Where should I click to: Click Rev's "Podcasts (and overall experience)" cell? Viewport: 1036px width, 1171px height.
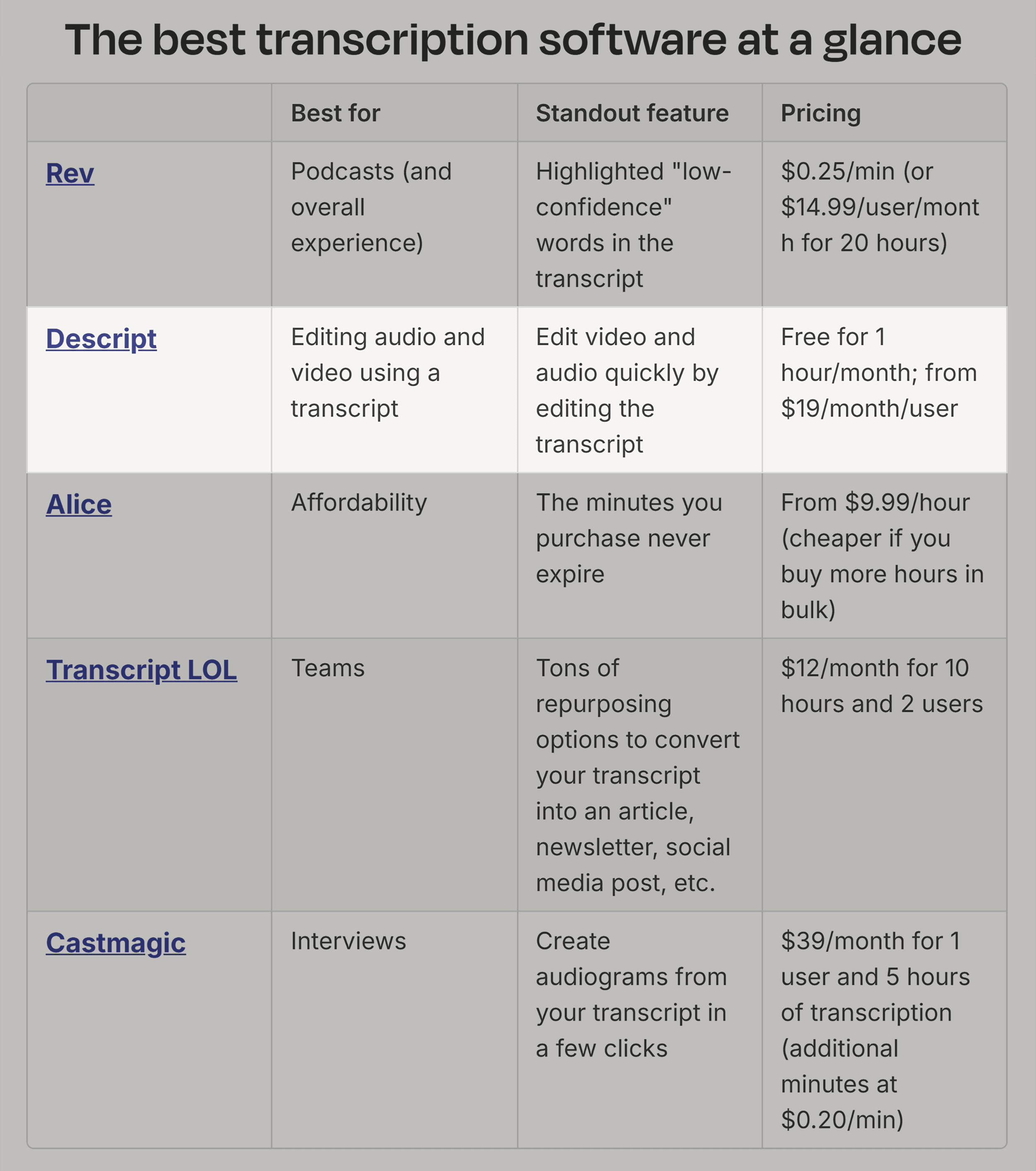click(x=371, y=207)
